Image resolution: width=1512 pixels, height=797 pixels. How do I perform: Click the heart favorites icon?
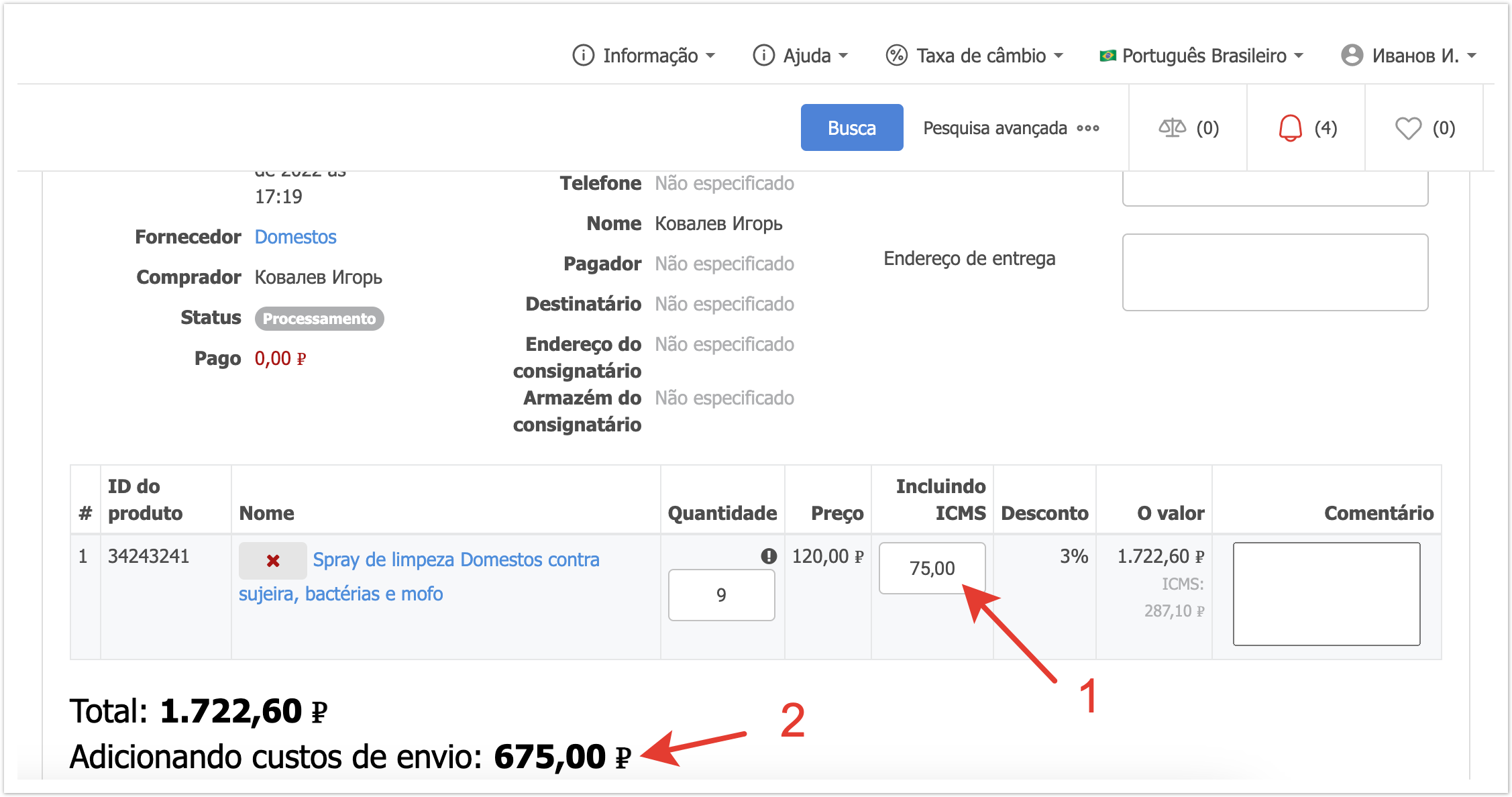[x=1408, y=127]
